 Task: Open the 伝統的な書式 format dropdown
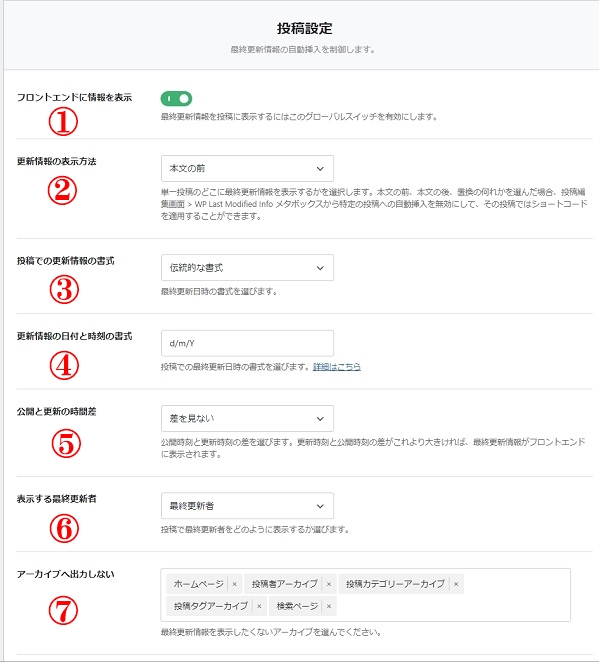246,268
